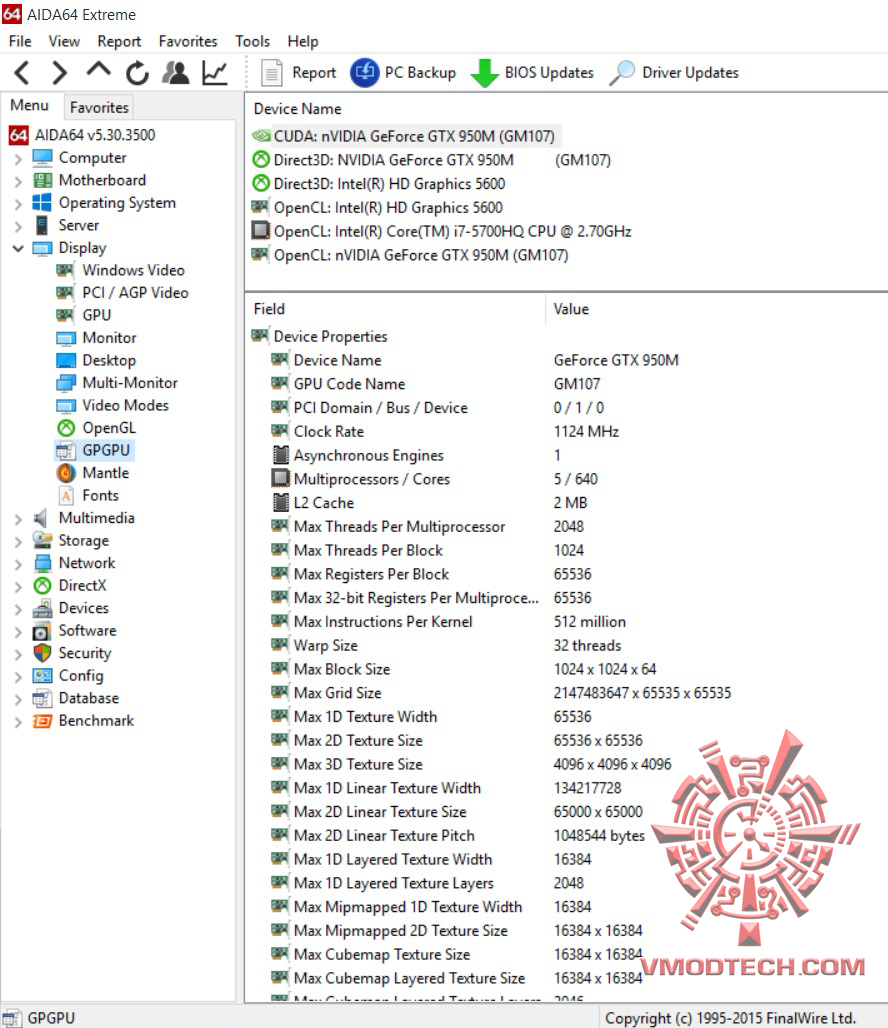Expand the Computer tree node
Screen dimensions: 888x1028
(18, 159)
